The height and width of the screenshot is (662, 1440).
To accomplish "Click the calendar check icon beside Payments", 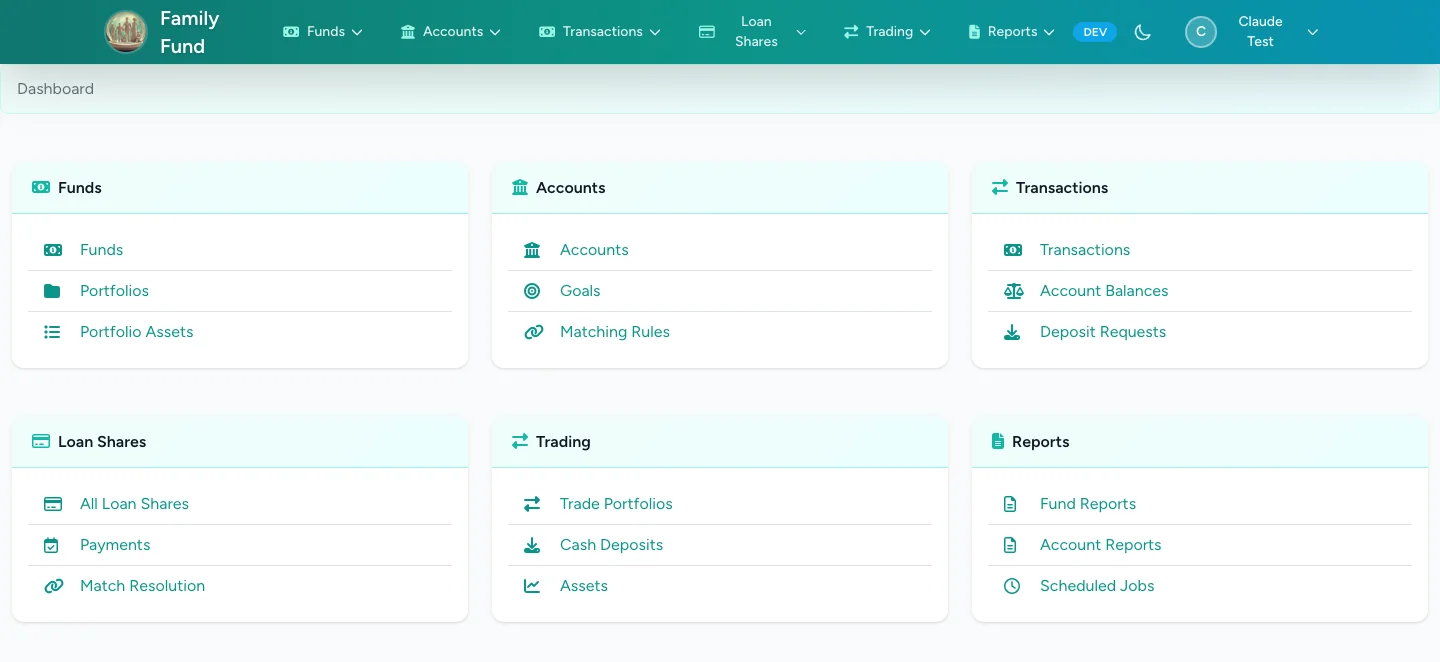I will (x=52, y=545).
